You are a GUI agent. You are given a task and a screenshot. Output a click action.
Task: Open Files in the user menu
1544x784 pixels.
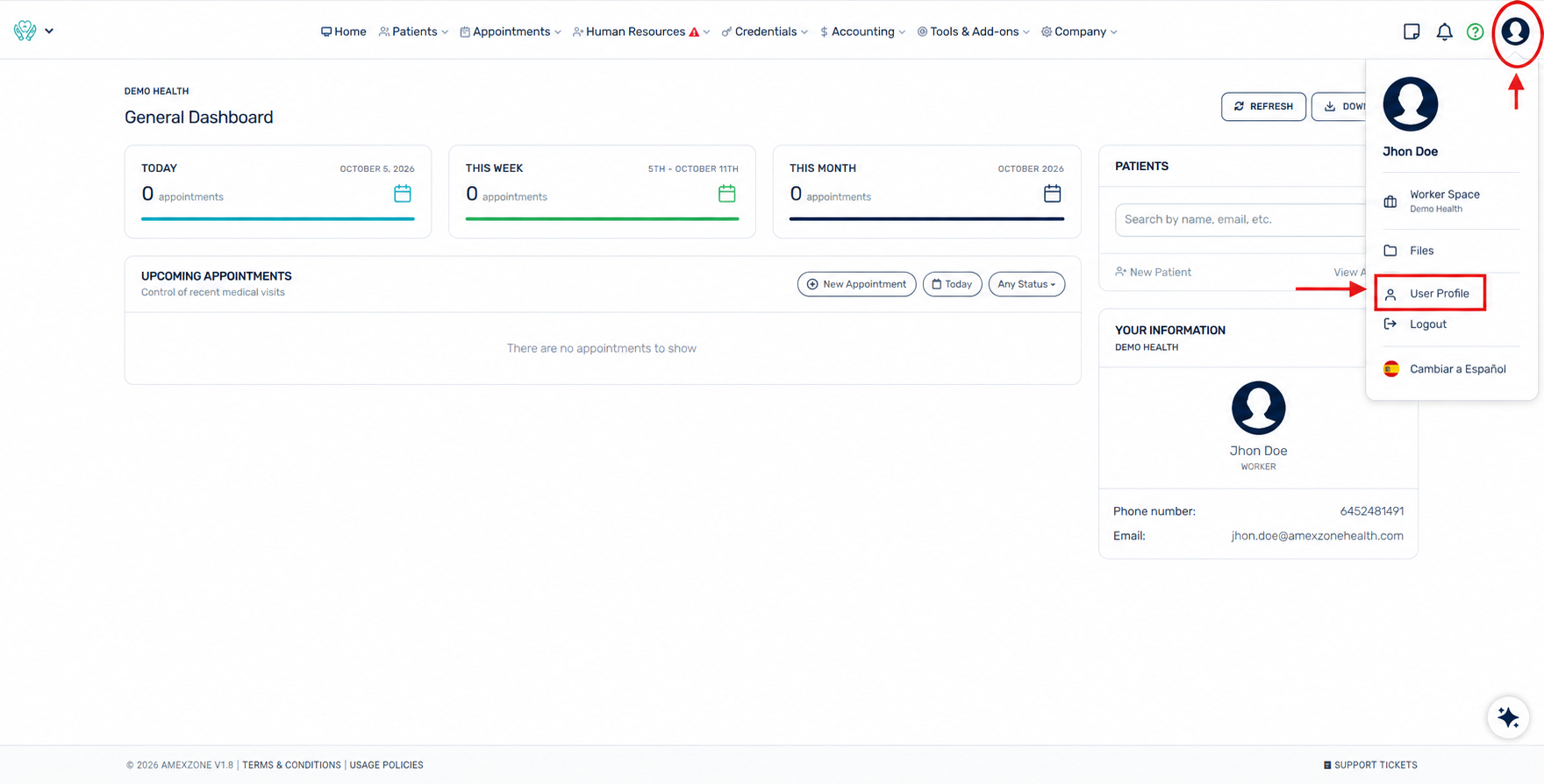(x=1421, y=251)
